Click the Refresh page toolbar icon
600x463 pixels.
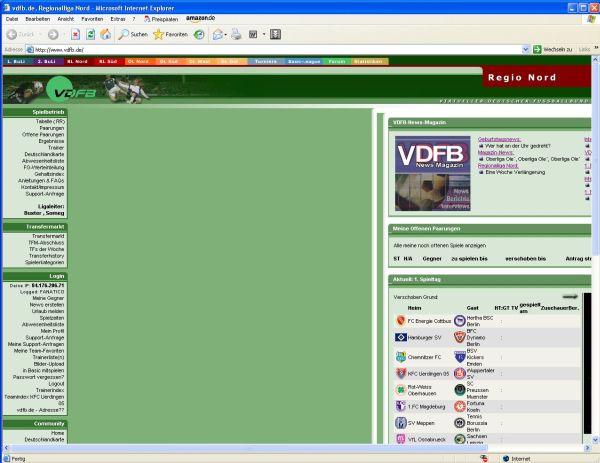click(90, 34)
